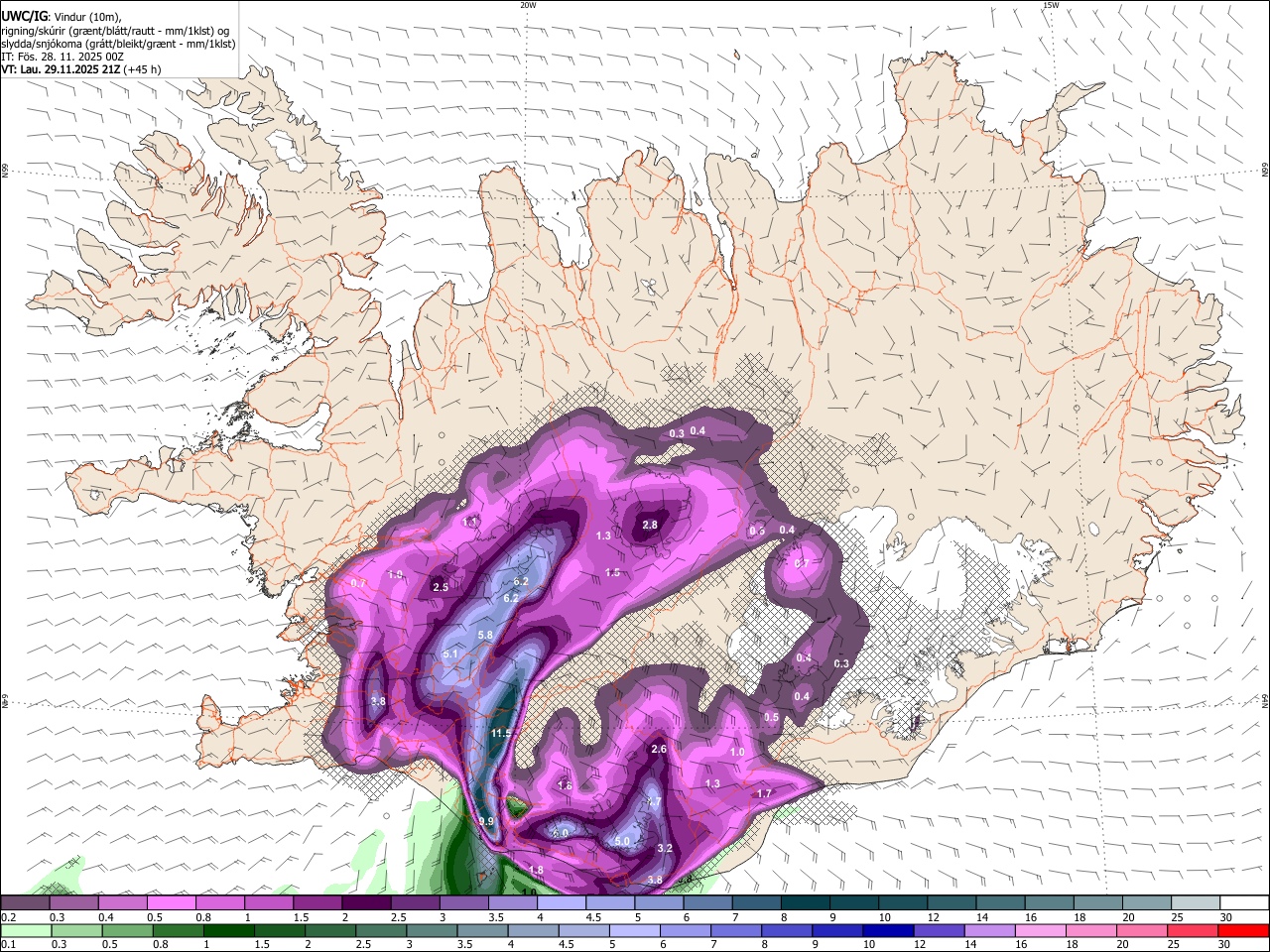Pick the dark mauve first swatch of snow legend

click(25, 902)
